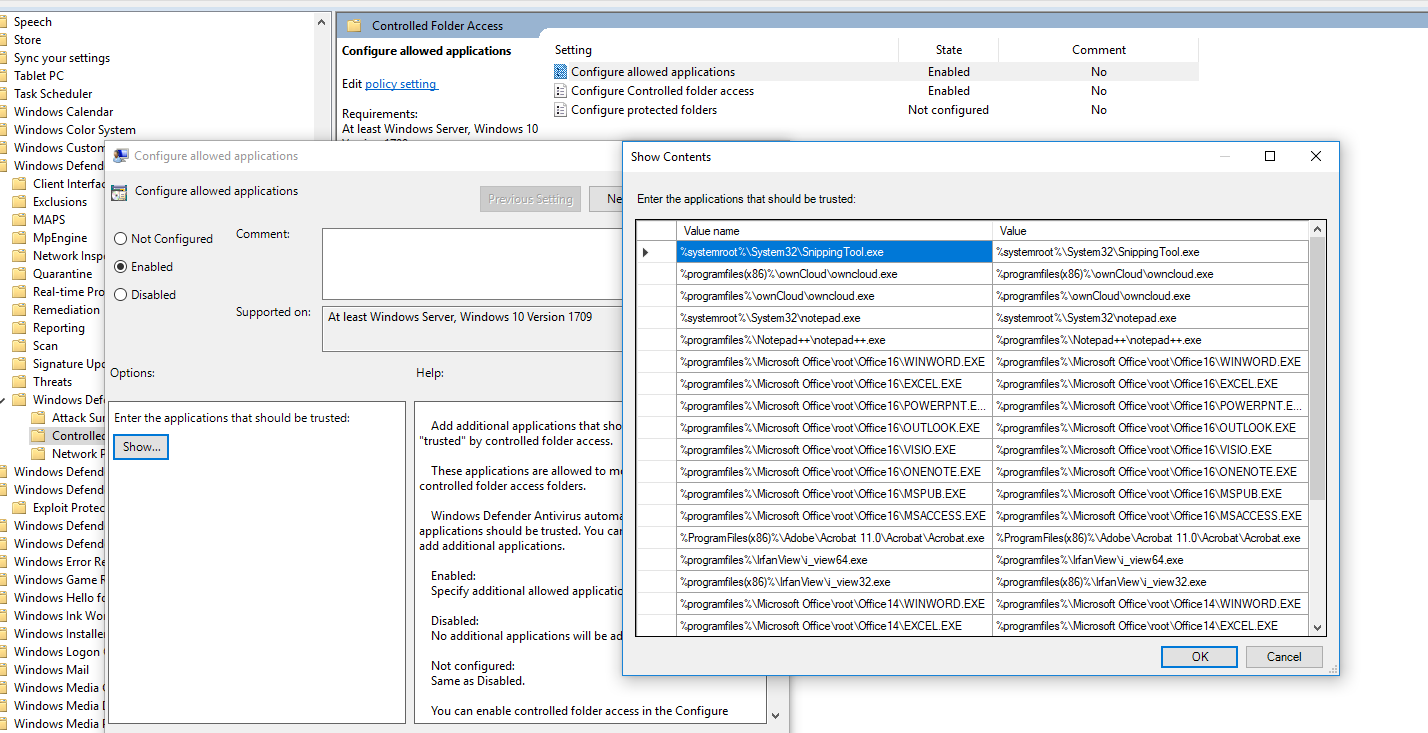Select Value cell for Office16\VISIO.EXE
Screen dimensions: 1428x733
1150,450
